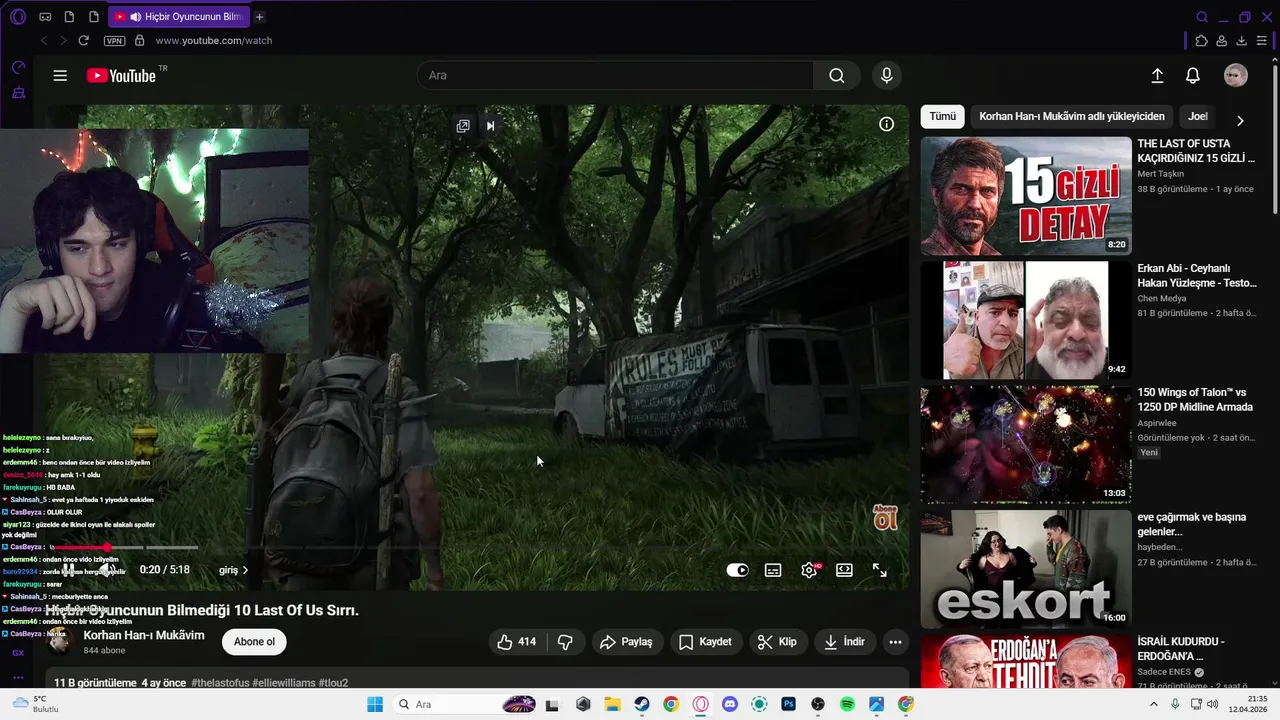
Task: Open the video player settings gear
Action: [x=809, y=570]
